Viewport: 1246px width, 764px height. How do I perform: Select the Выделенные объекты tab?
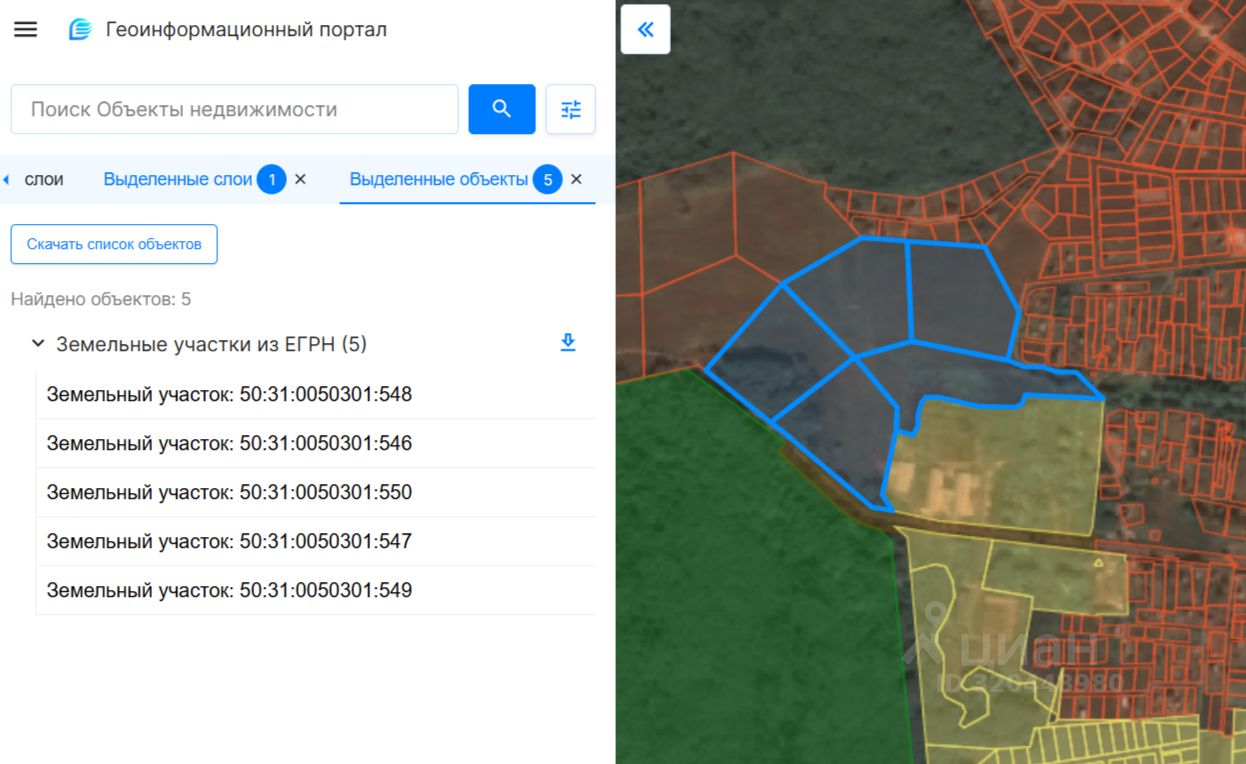coord(438,179)
